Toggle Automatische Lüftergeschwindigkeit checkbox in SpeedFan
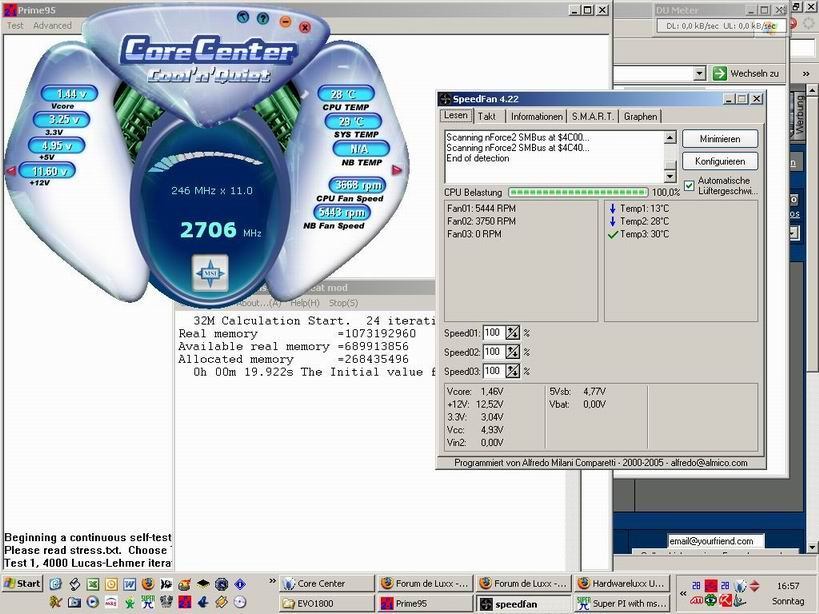819x614 pixels. pyautogui.click(x=689, y=186)
